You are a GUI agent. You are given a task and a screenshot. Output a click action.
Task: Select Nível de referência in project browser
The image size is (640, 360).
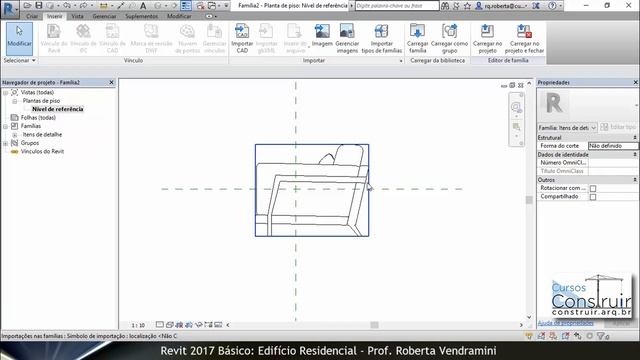[x=58, y=109]
